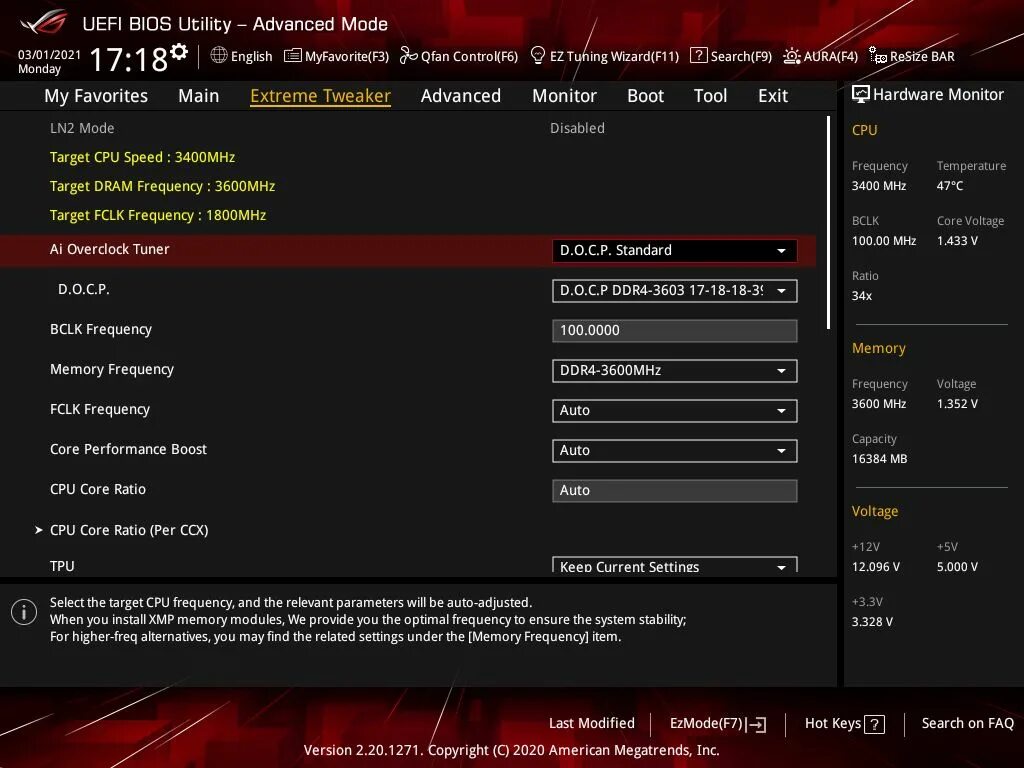Change the BIOS language from English
The height and width of the screenshot is (768, 1024).
(x=241, y=56)
